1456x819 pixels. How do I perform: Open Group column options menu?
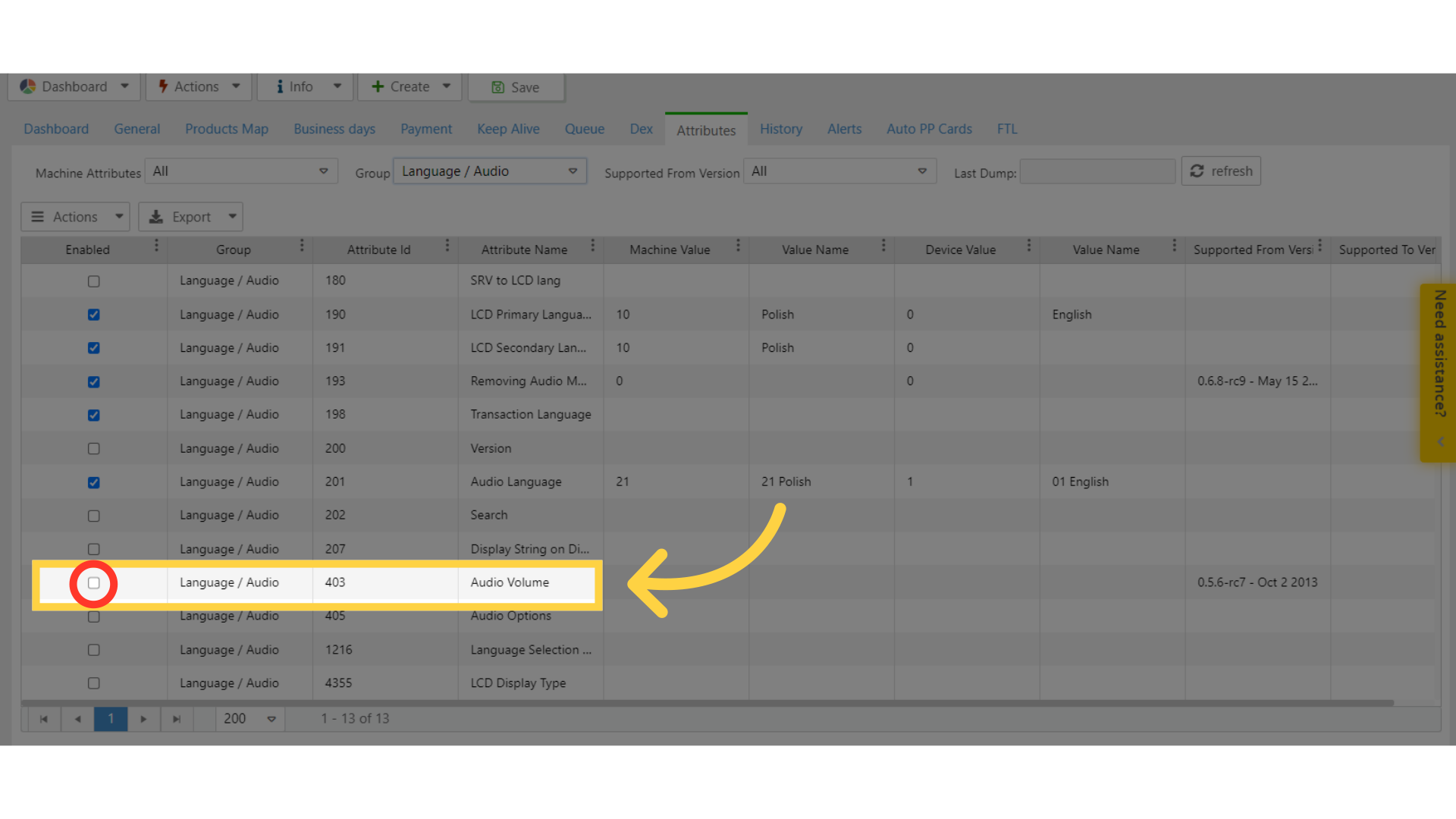302,246
